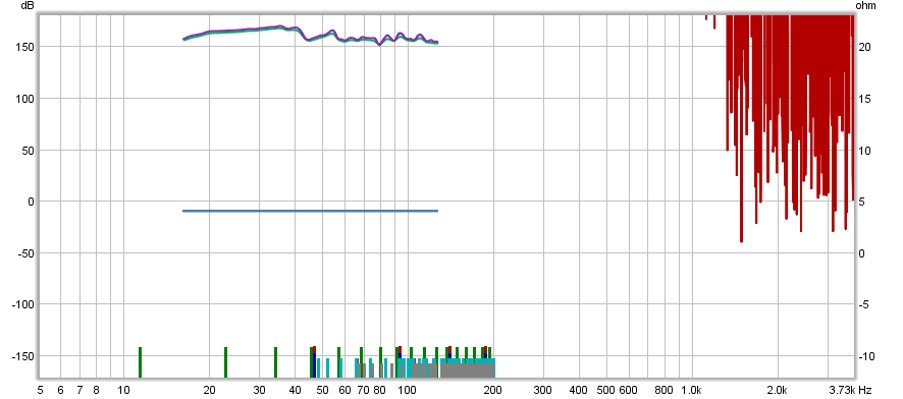Screen dimensions: 903x399
Task: Click the -100 label on the dB axis
Action: click(x=22, y=305)
